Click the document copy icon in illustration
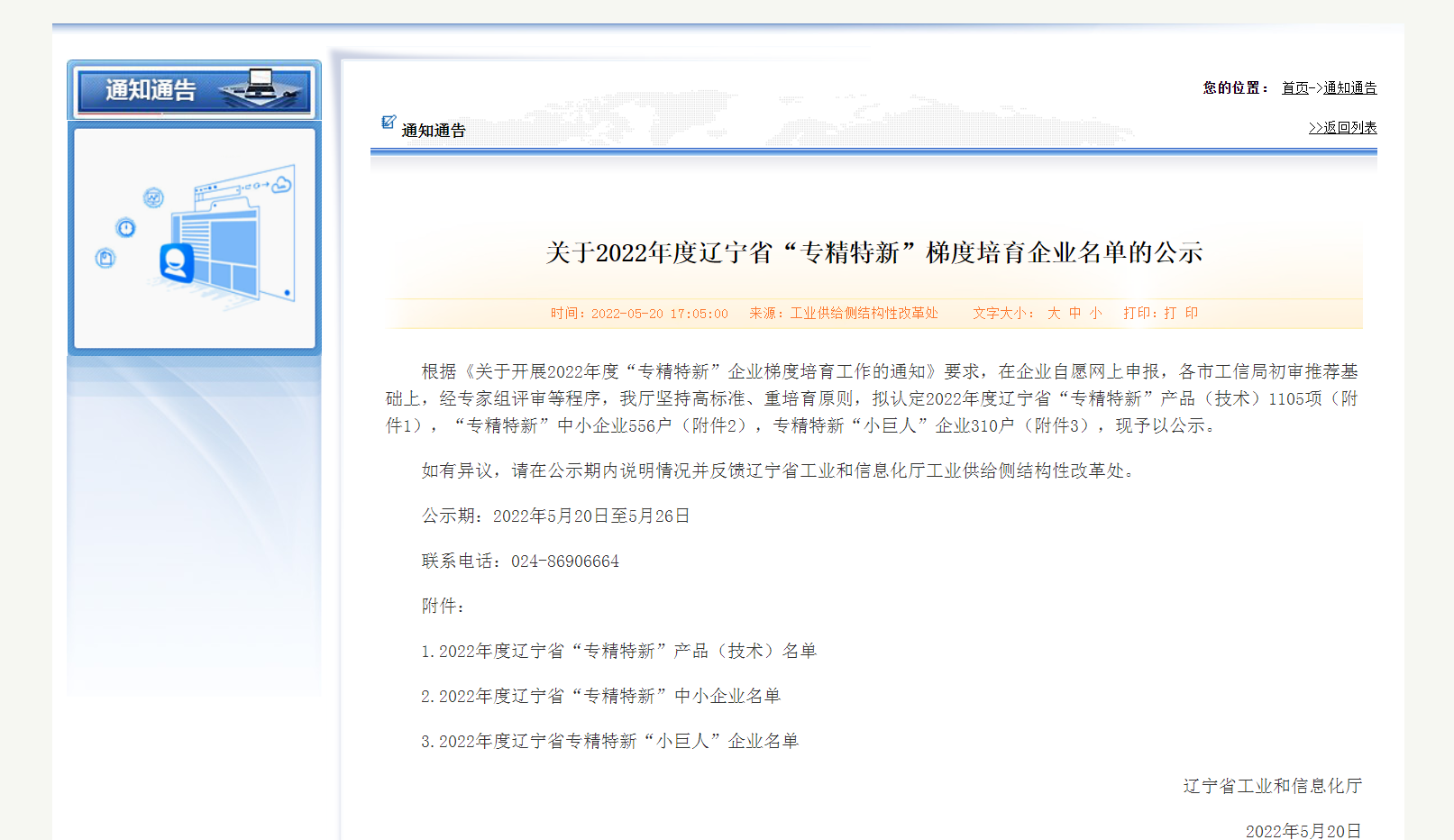 [x=105, y=259]
